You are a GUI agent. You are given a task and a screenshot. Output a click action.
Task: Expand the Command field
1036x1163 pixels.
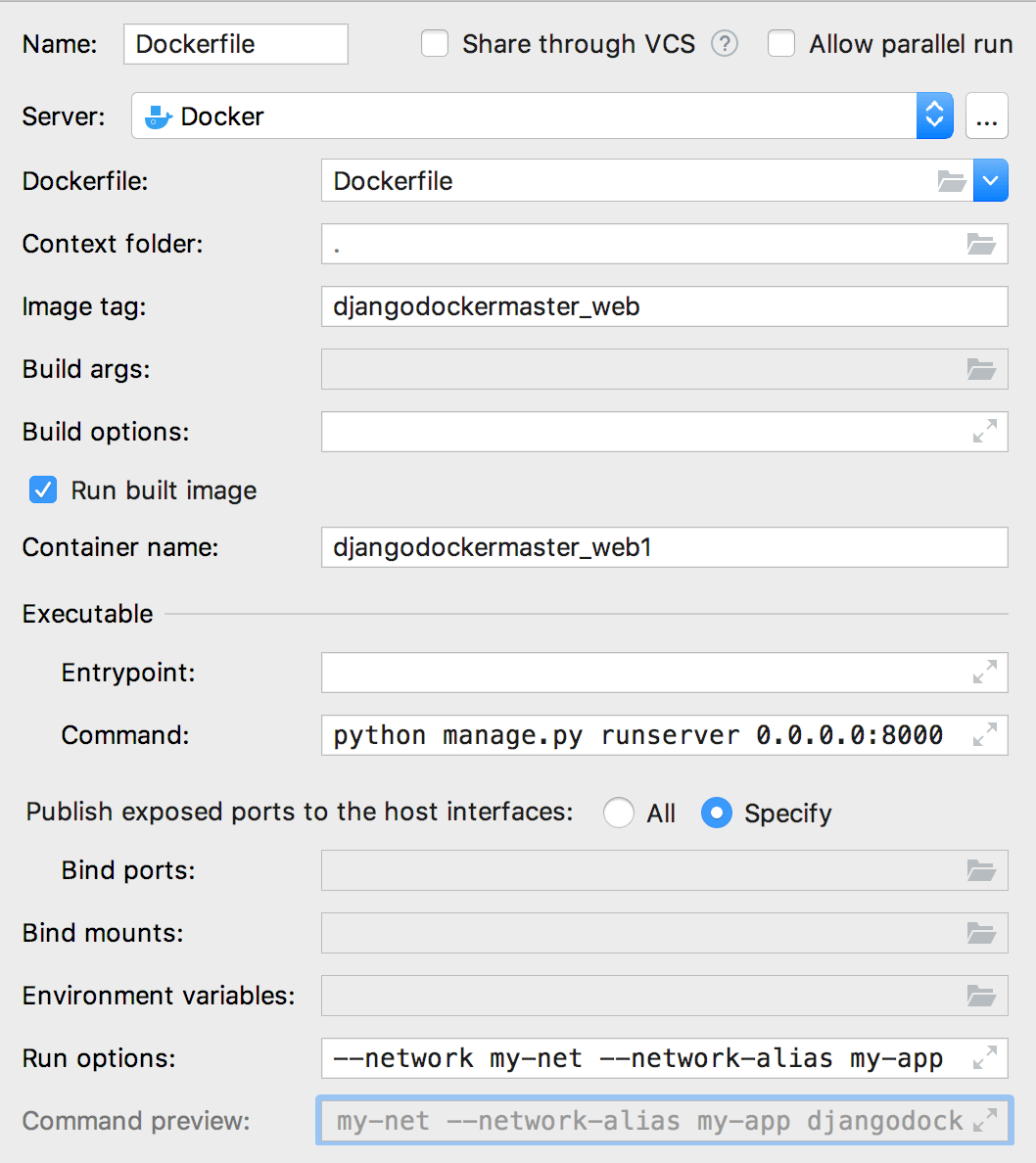tap(985, 735)
